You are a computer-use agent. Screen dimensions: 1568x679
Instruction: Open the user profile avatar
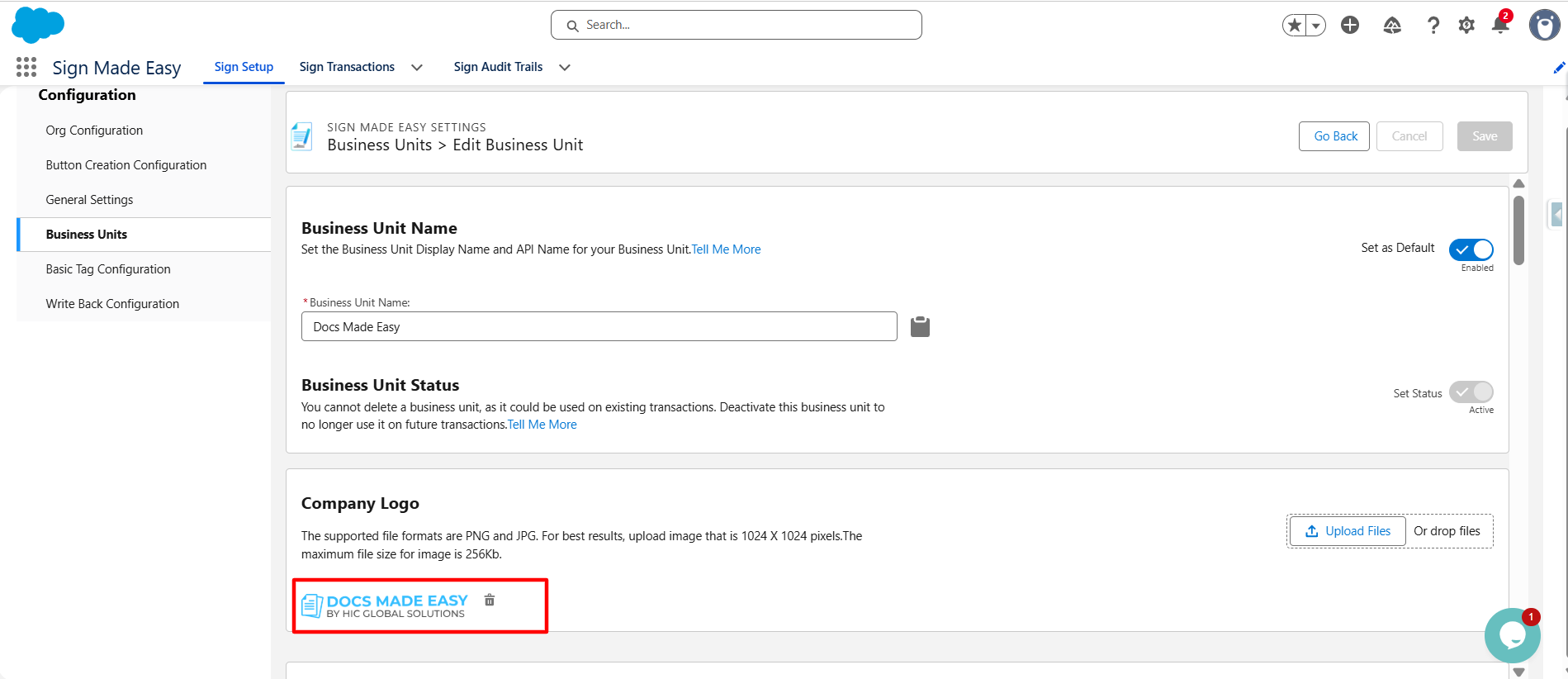click(x=1544, y=25)
